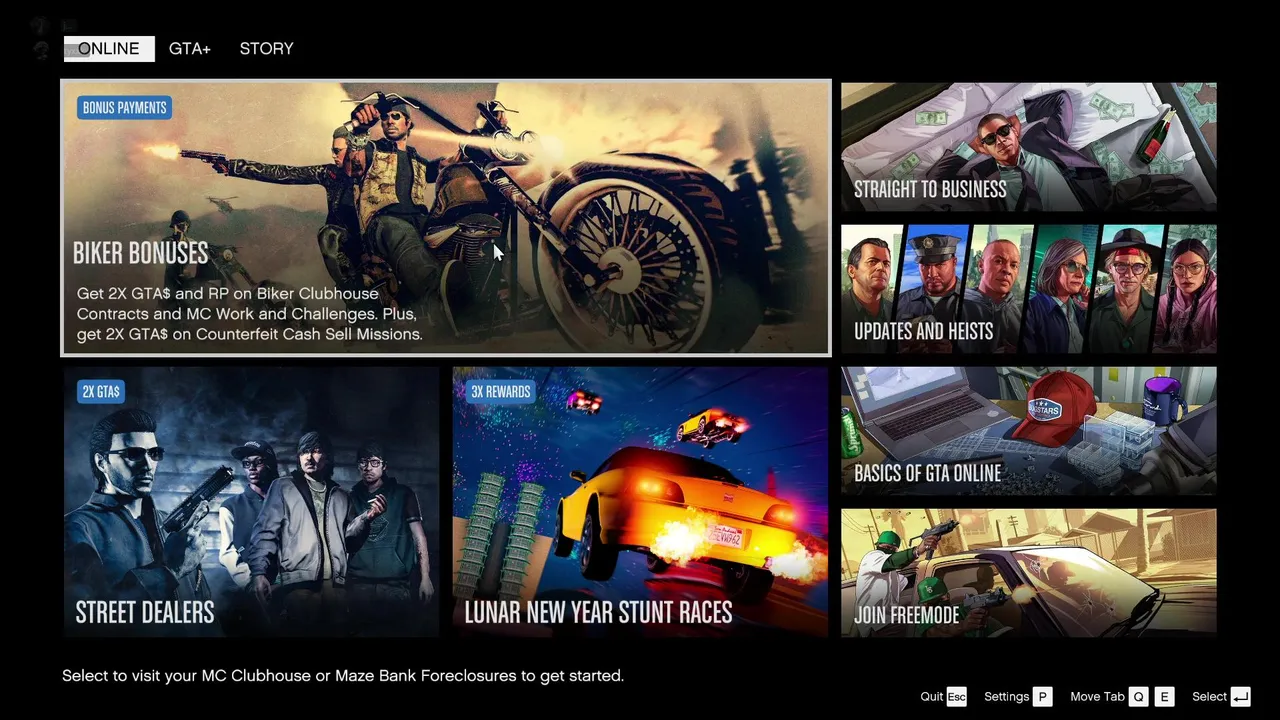Click the Join Freemode tile

point(1029,573)
